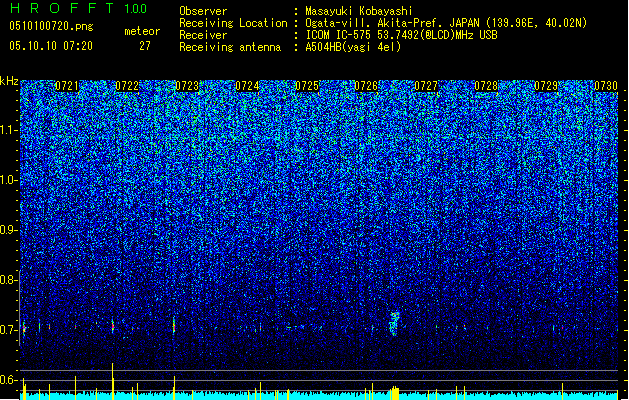Click the 0.6 frequency axis label
Image resolution: width=629 pixels, height=400 pixels.
pyautogui.click(x=8, y=380)
